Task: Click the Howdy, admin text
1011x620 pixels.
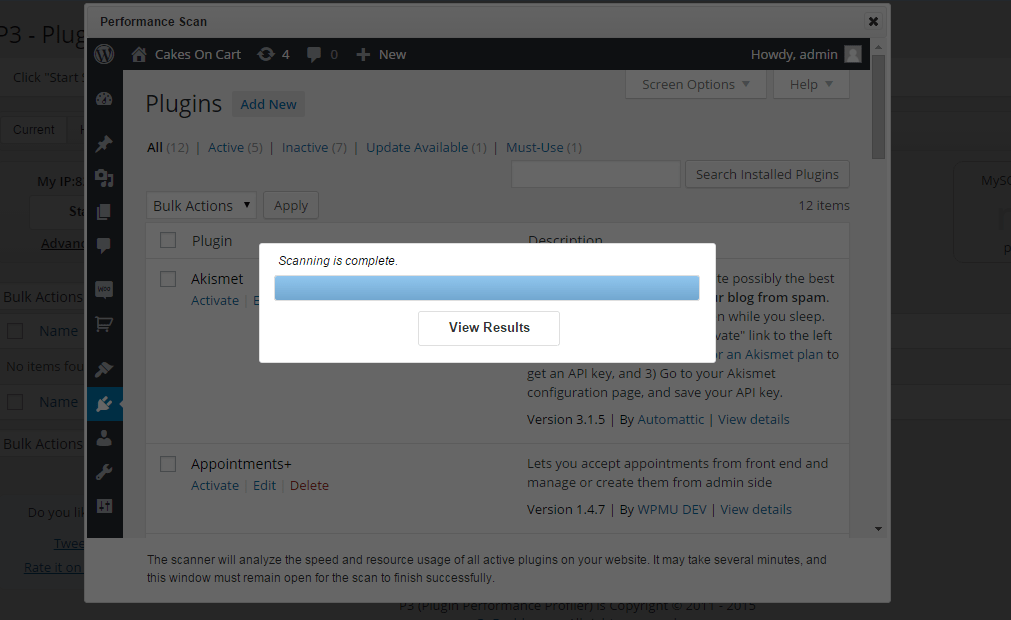Action: point(794,55)
